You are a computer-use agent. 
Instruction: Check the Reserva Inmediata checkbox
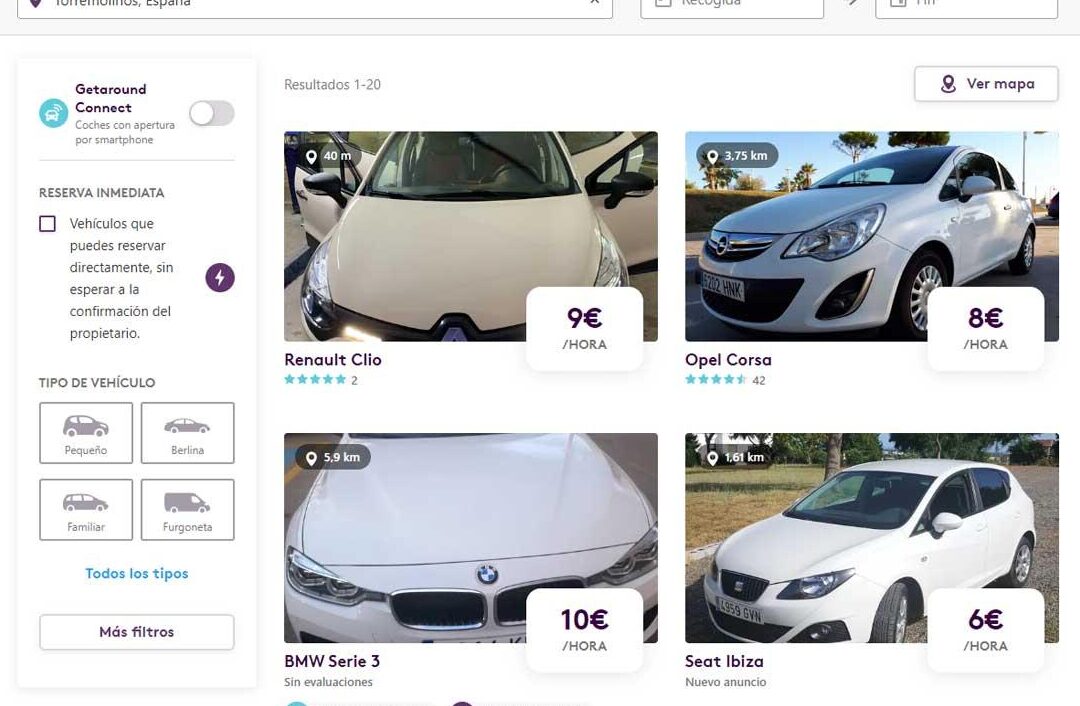[48, 224]
